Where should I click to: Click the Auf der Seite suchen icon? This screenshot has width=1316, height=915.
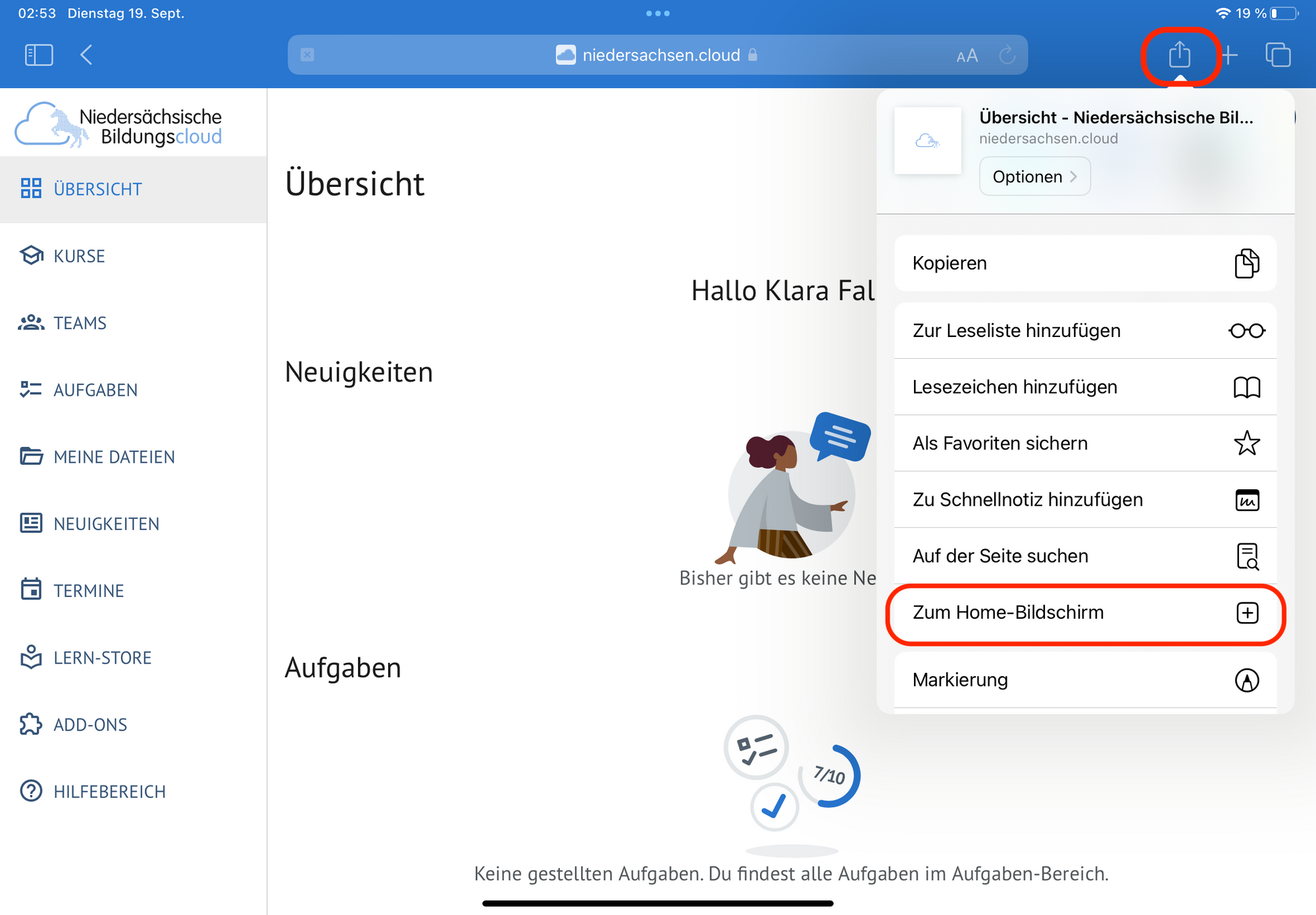coord(1246,556)
